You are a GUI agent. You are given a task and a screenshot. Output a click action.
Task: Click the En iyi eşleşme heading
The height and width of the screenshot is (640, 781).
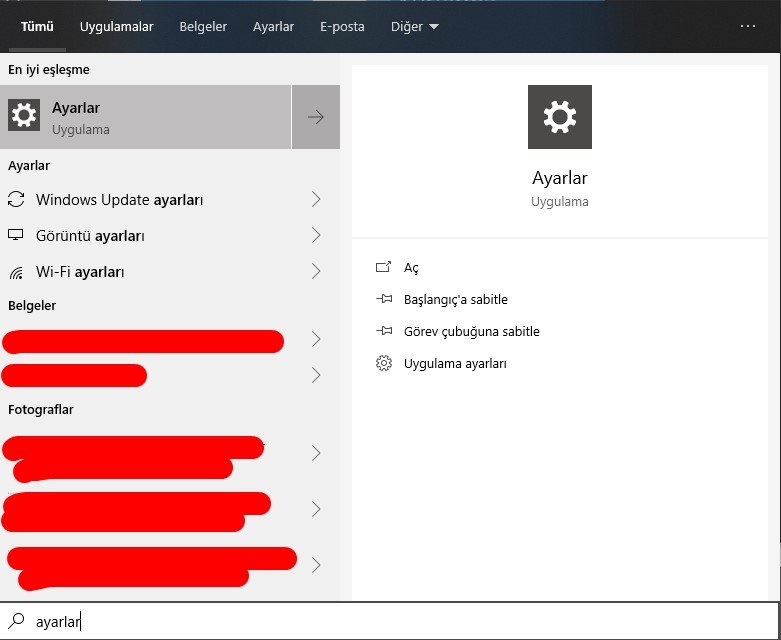(49, 70)
